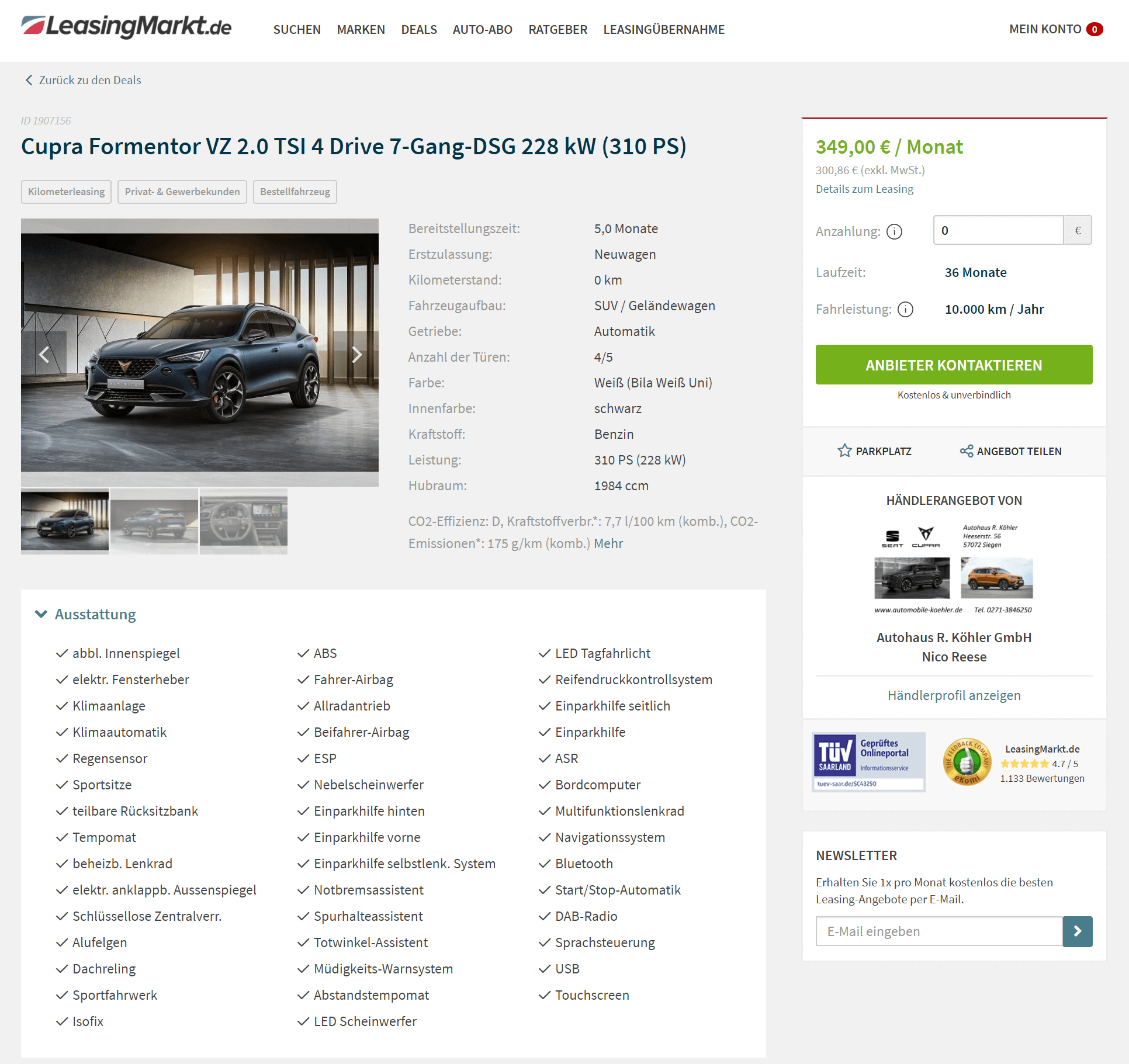This screenshot has height=1064, width=1129.
Task: Click the Kilometerleasing tag
Action: (x=66, y=192)
